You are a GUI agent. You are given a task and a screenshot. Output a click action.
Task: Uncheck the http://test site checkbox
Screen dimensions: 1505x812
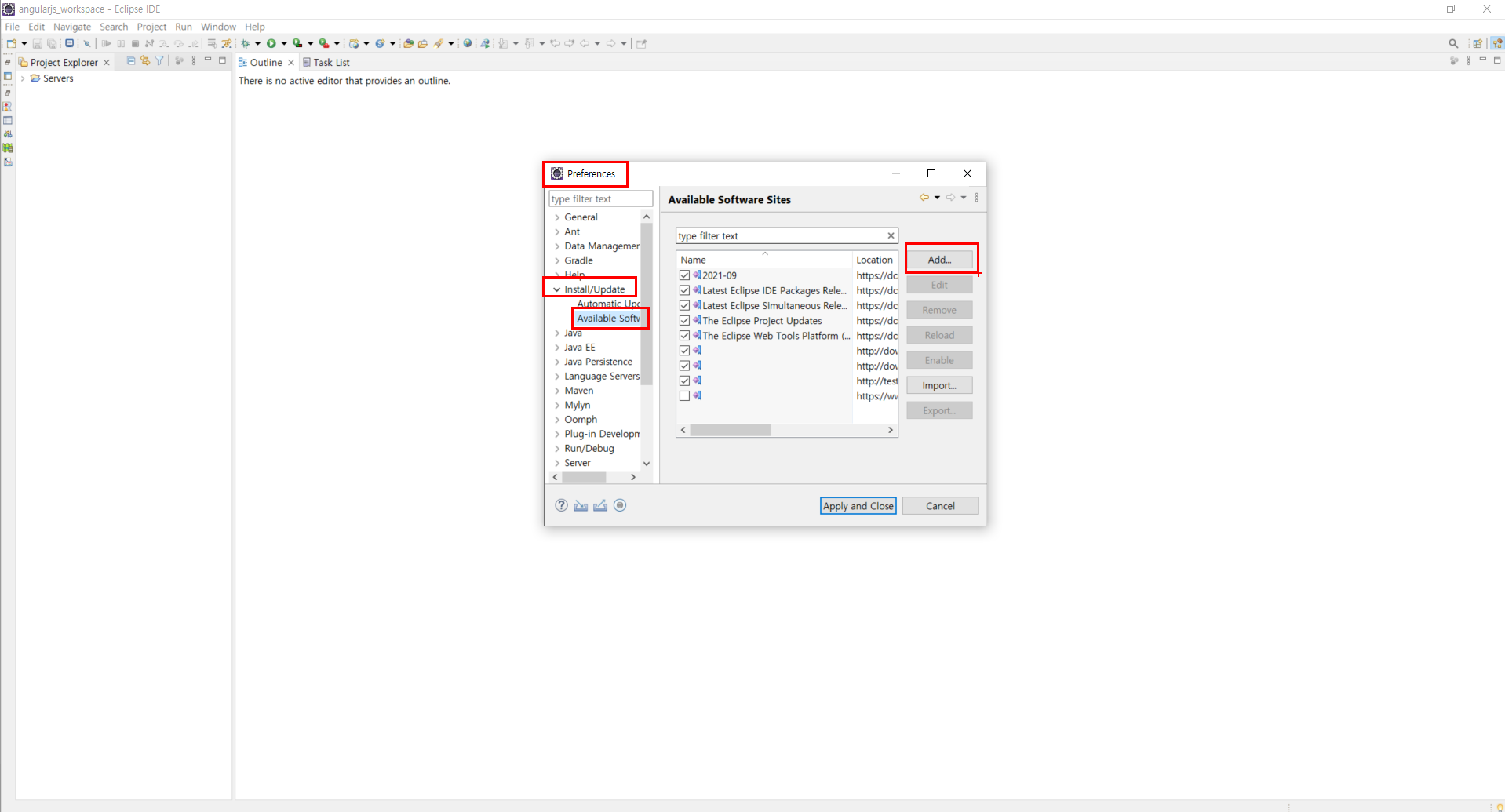coord(685,381)
